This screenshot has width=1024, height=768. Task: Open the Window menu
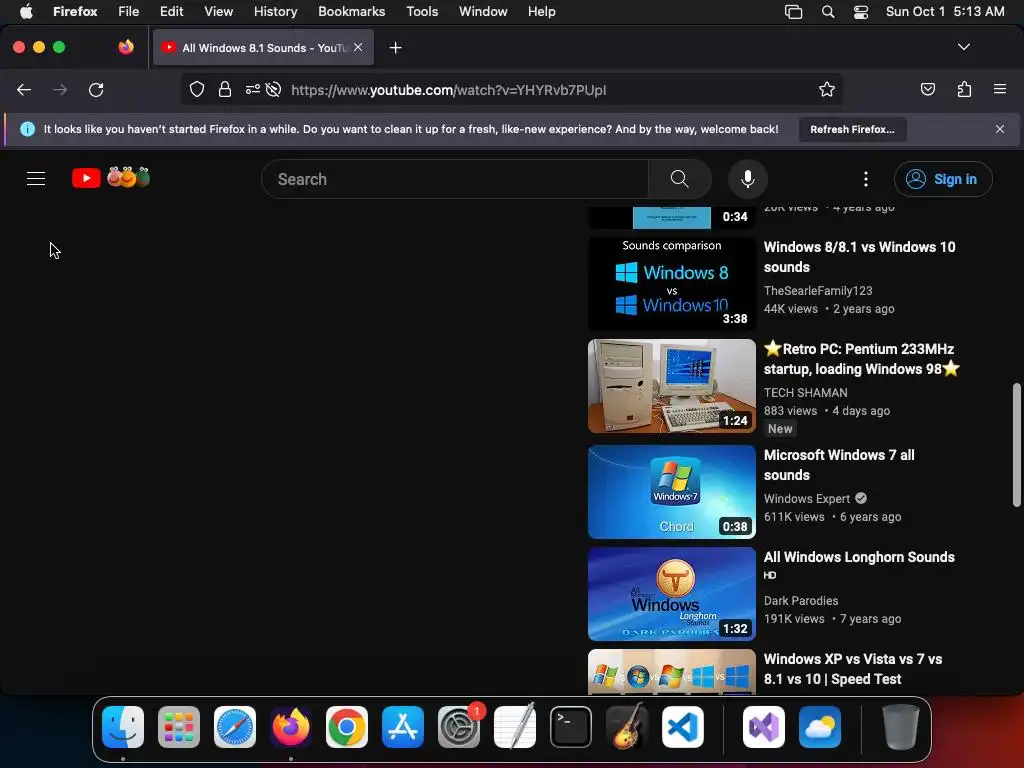(483, 11)
